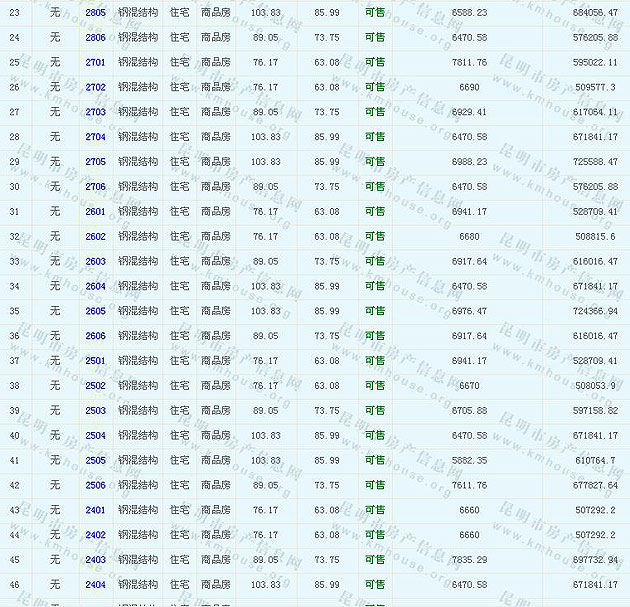This screenshot has height=607, width=630.
Task: View room 2403 link
Action: pyautogui.click(x=95, y=560)
